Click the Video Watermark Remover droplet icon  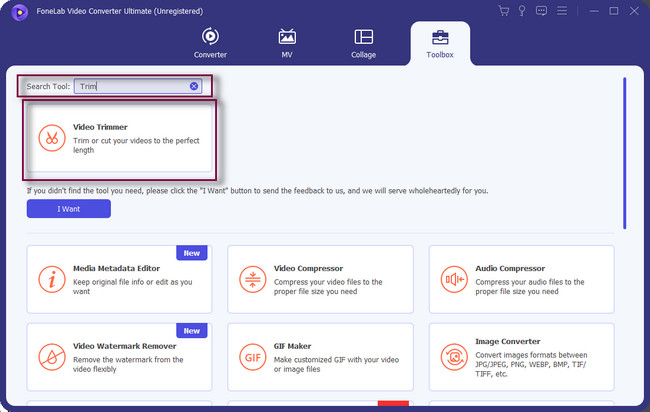click(x=52, y=357)
